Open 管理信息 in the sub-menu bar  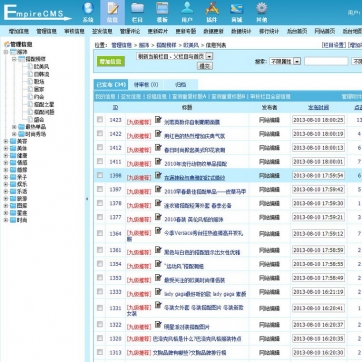click(x=47, y=31)
